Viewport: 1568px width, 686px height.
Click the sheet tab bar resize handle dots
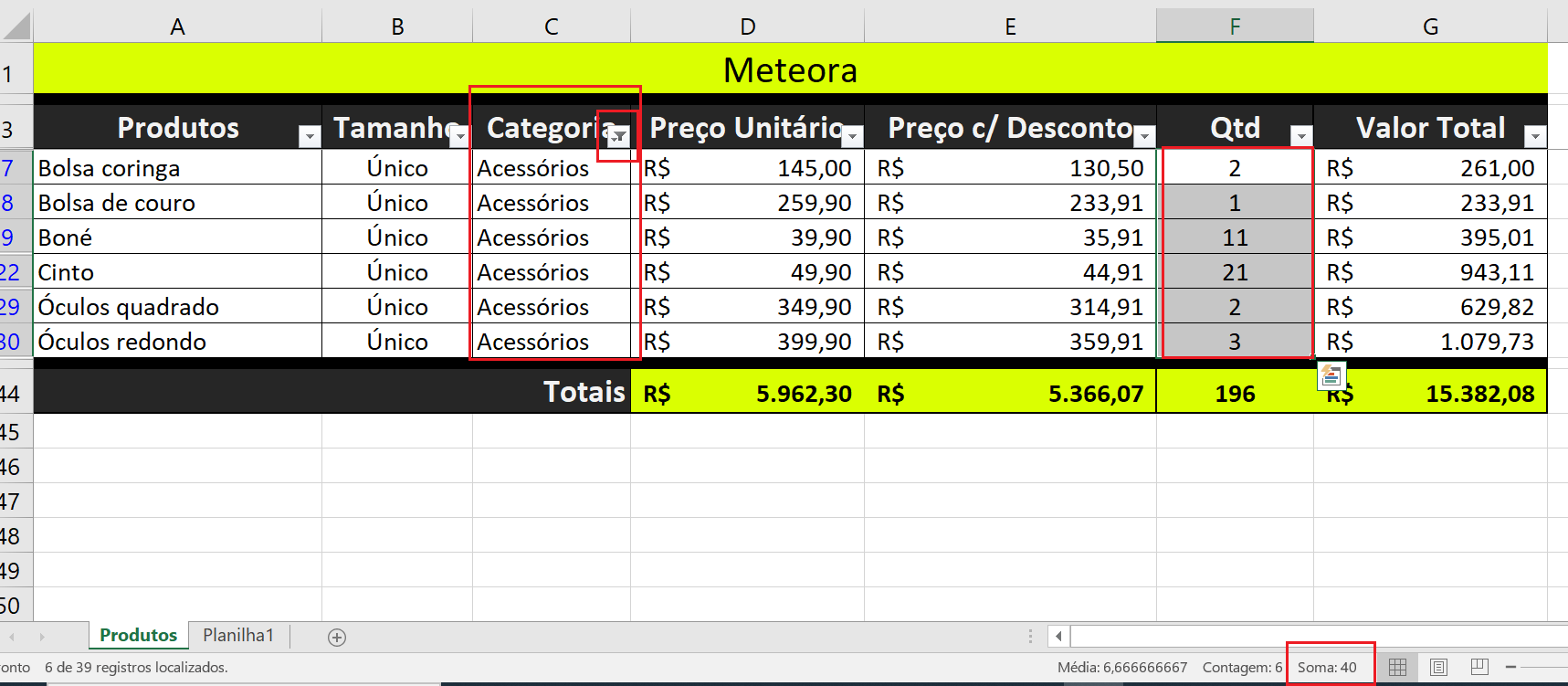click(1030, 636)
